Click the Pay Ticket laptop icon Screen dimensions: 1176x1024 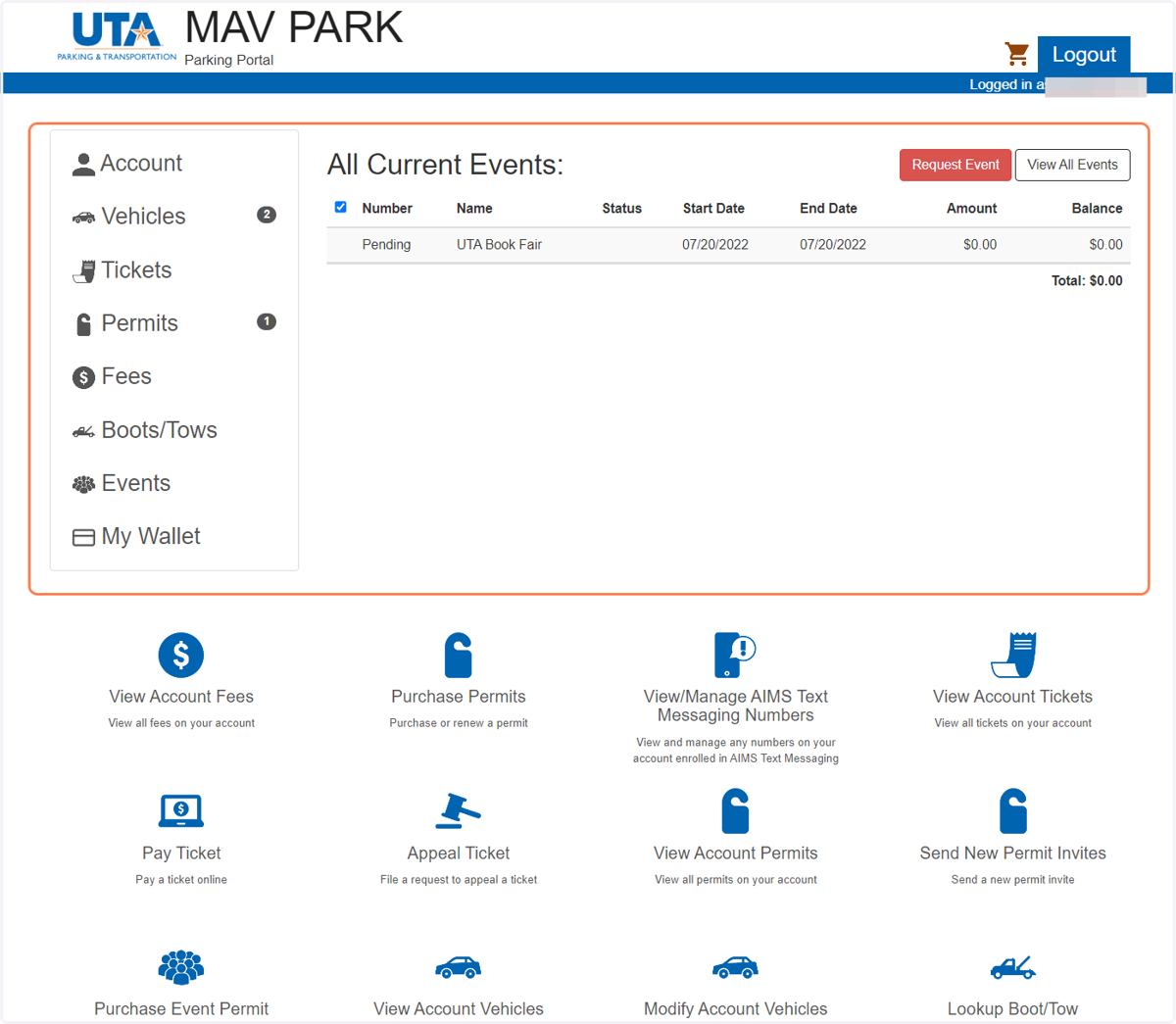181,811
